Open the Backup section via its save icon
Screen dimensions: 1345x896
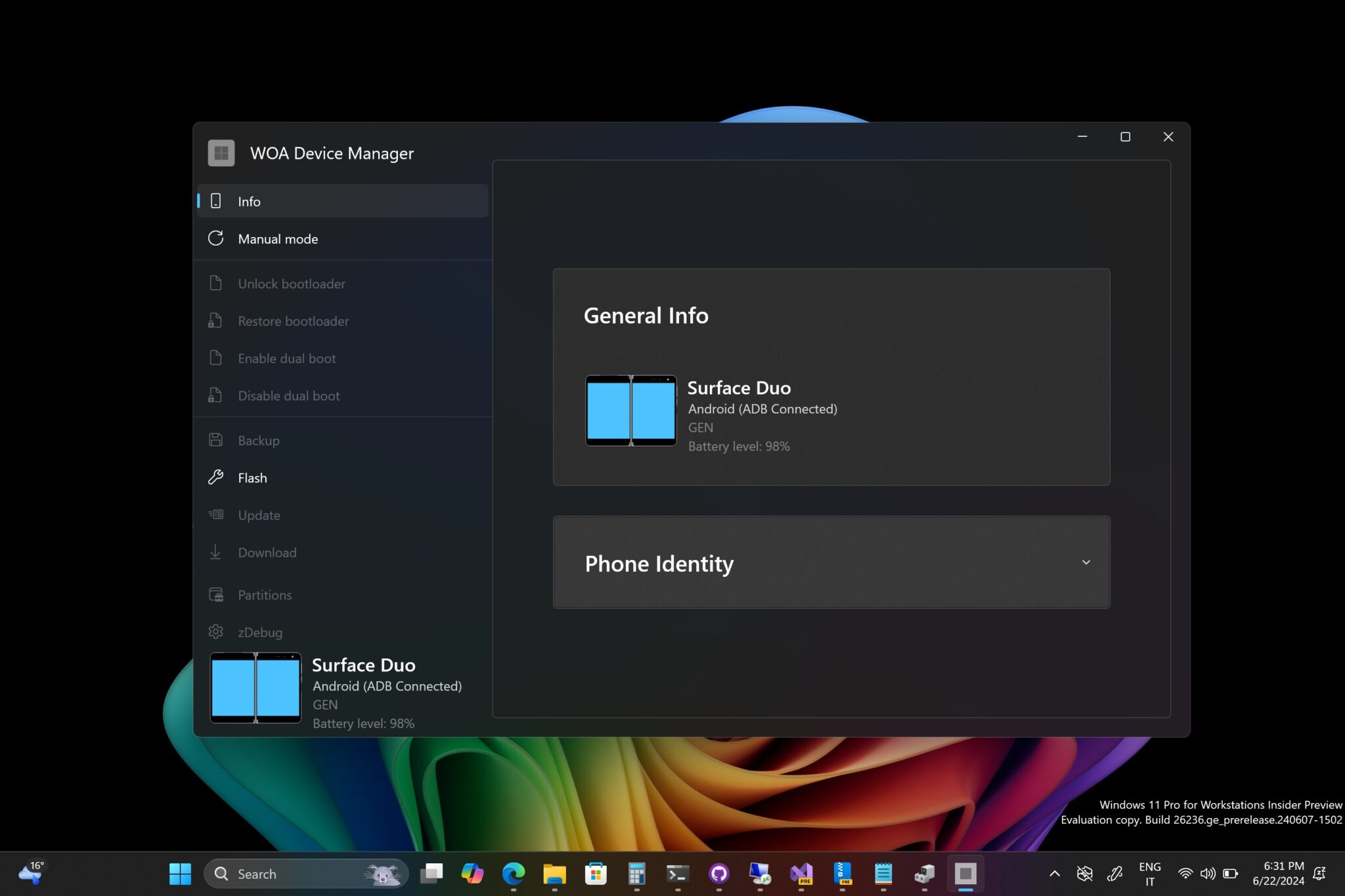216,440
